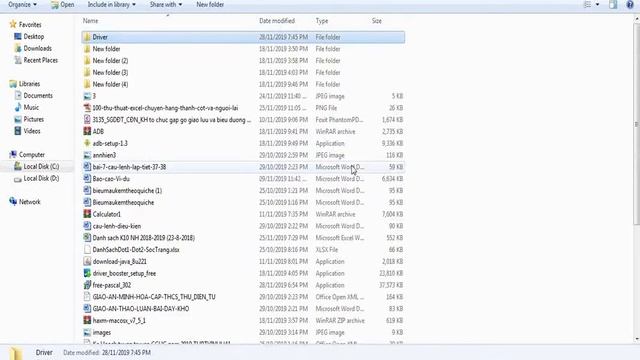Select the New folder icon
The image size is (640, 360).
click(x=87, y=49)
